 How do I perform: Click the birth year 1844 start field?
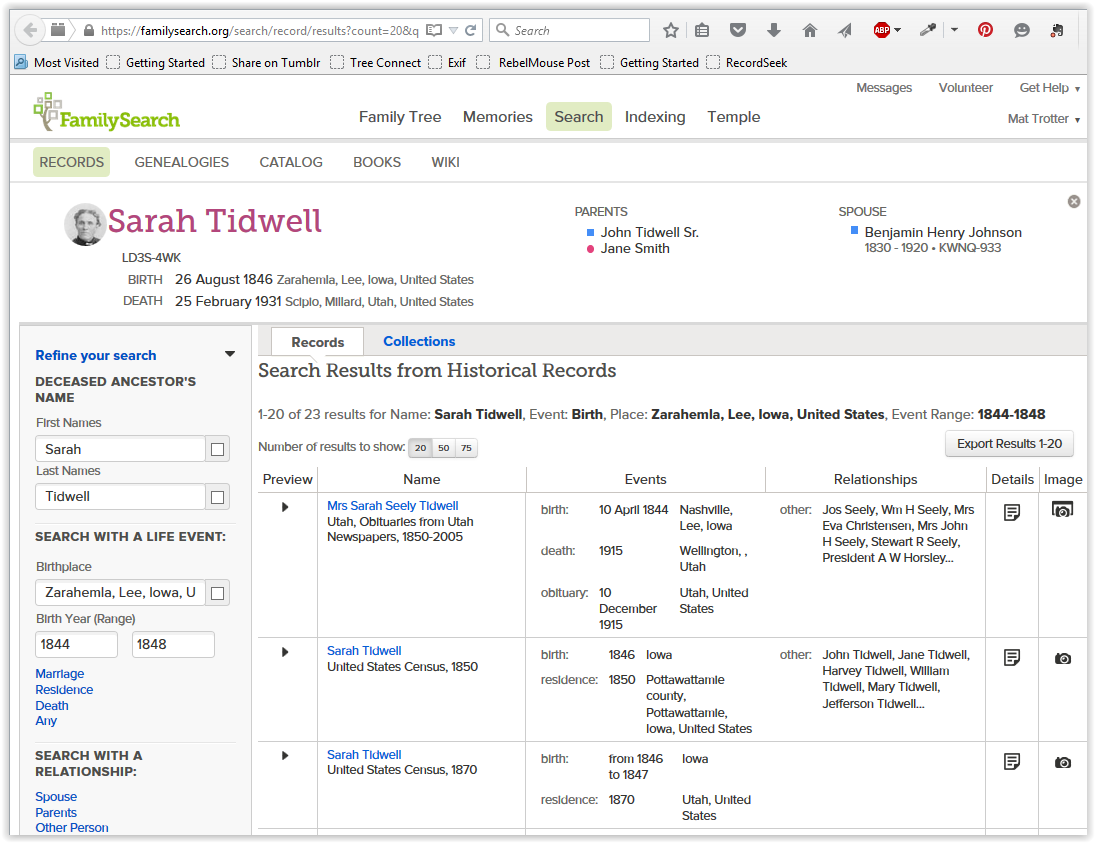[x=76, y=645]
